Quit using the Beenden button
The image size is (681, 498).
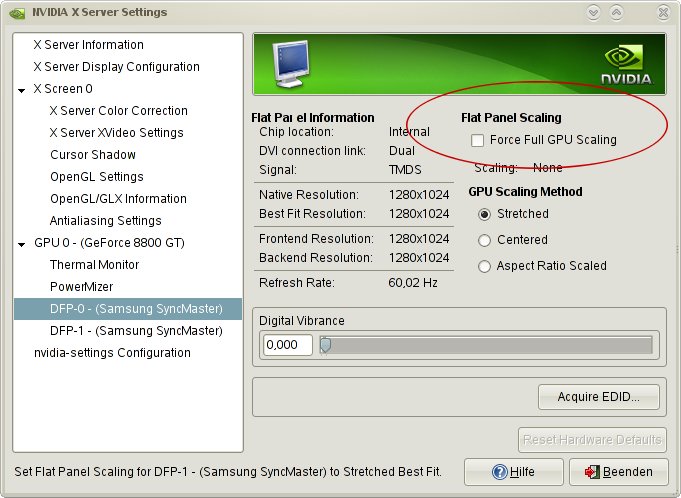[618, 472]
